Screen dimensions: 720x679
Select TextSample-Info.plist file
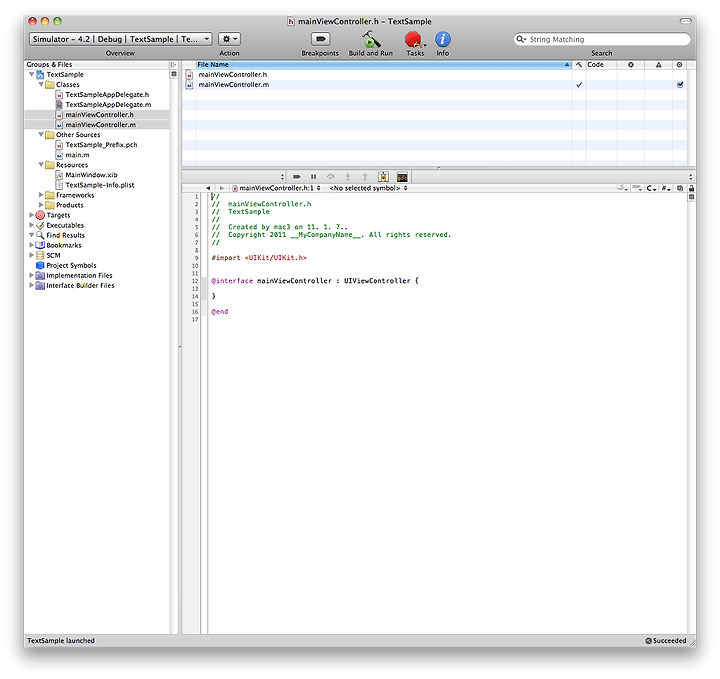[100, 185]
